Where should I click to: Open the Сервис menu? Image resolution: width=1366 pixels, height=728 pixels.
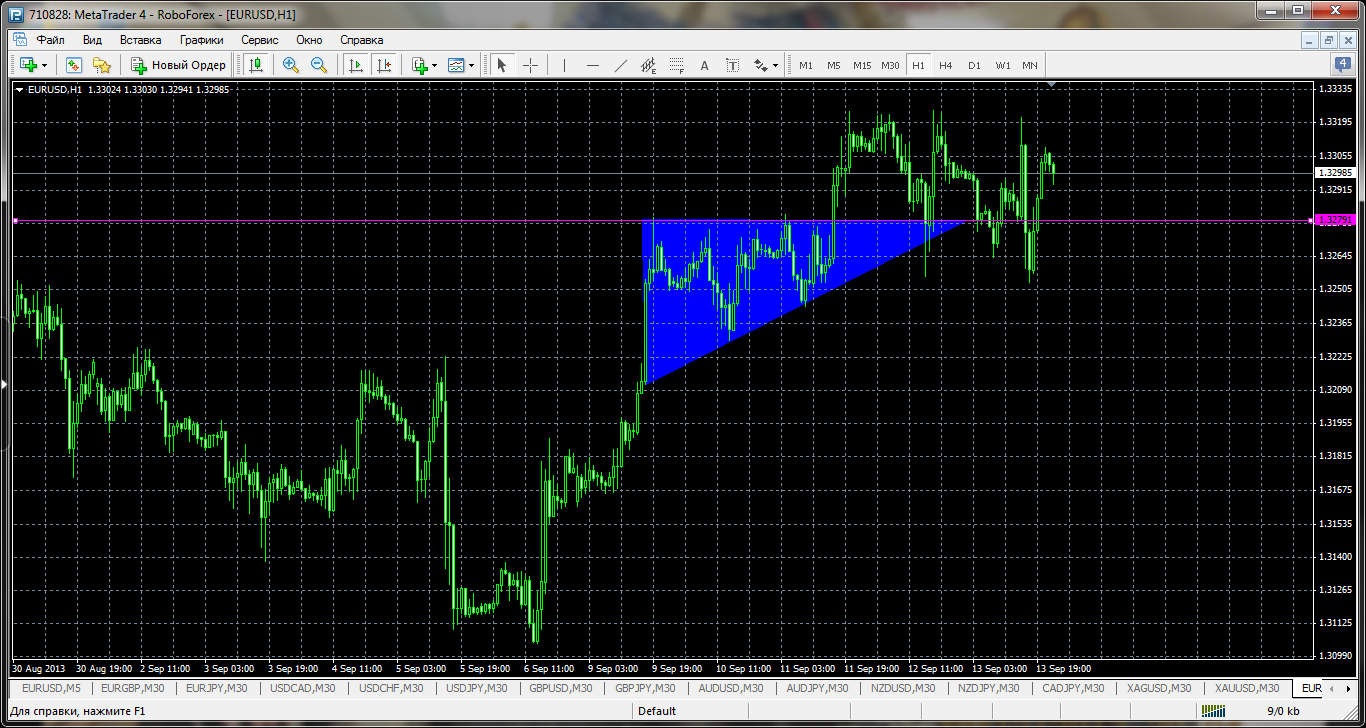pos(260,40)
